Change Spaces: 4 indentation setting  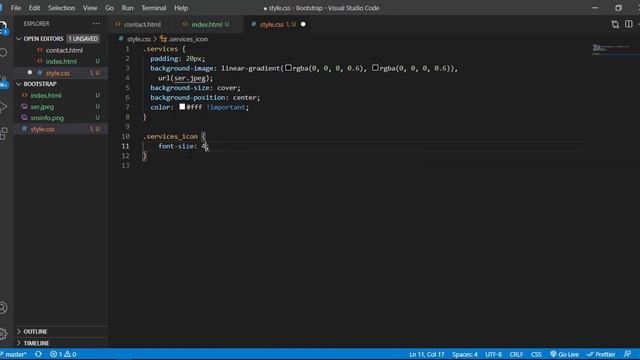[464, 354]
